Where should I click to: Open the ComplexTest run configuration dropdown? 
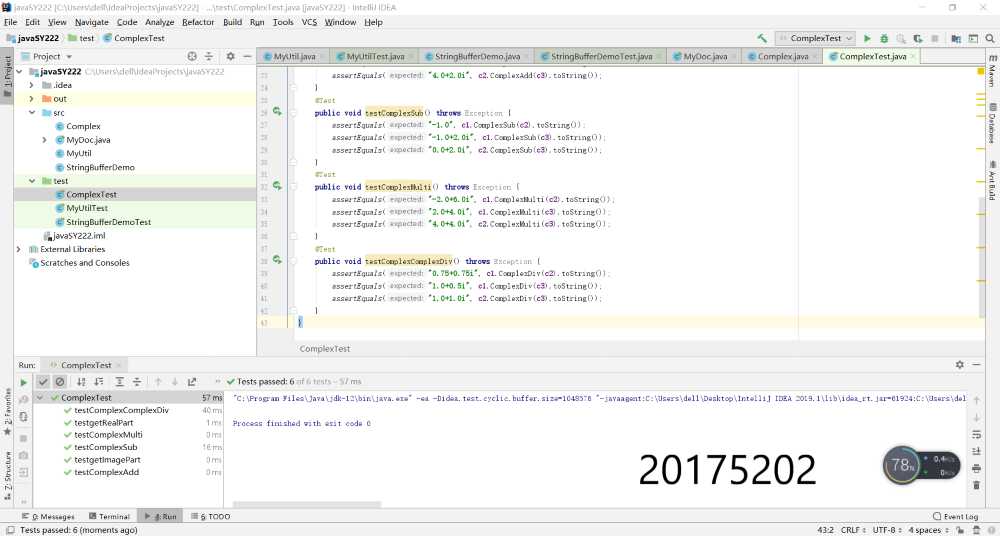point(815,38)
